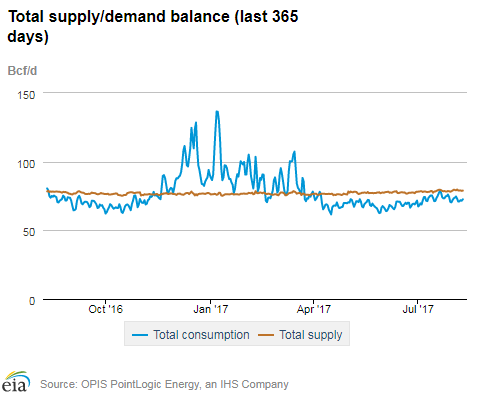Click the Apr '17 x-axis label
Viewport: 477px width, 393px height.
tap(314, 309)
